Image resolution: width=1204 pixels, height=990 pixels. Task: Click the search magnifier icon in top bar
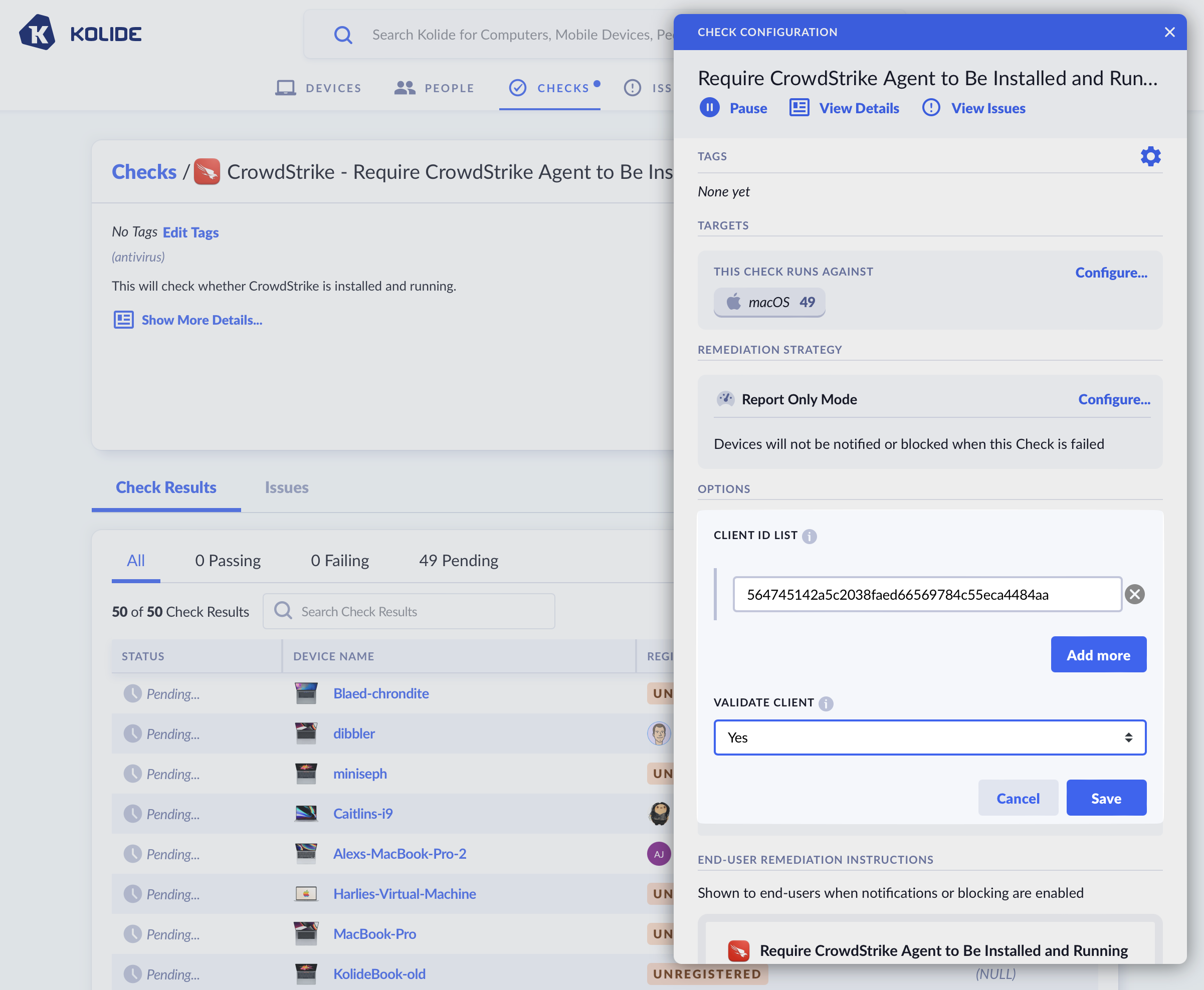click(343, 35)
